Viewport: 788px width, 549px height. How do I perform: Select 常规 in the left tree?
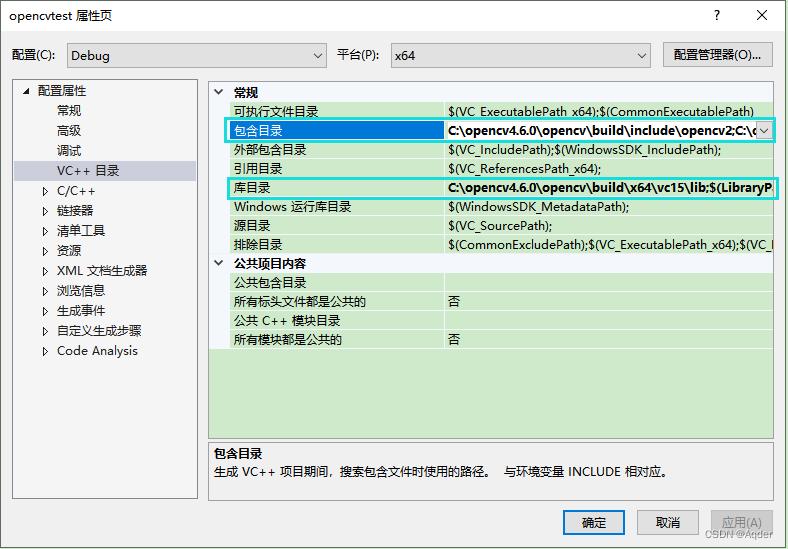coord(69,111)
